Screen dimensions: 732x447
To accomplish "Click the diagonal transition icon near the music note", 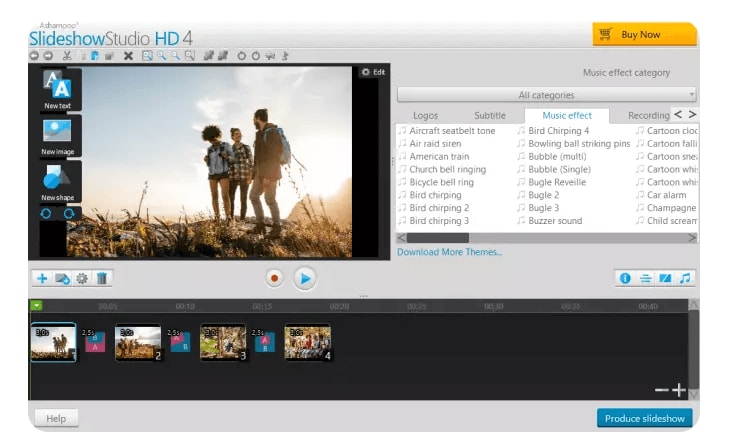I will [x=665, y=279].
